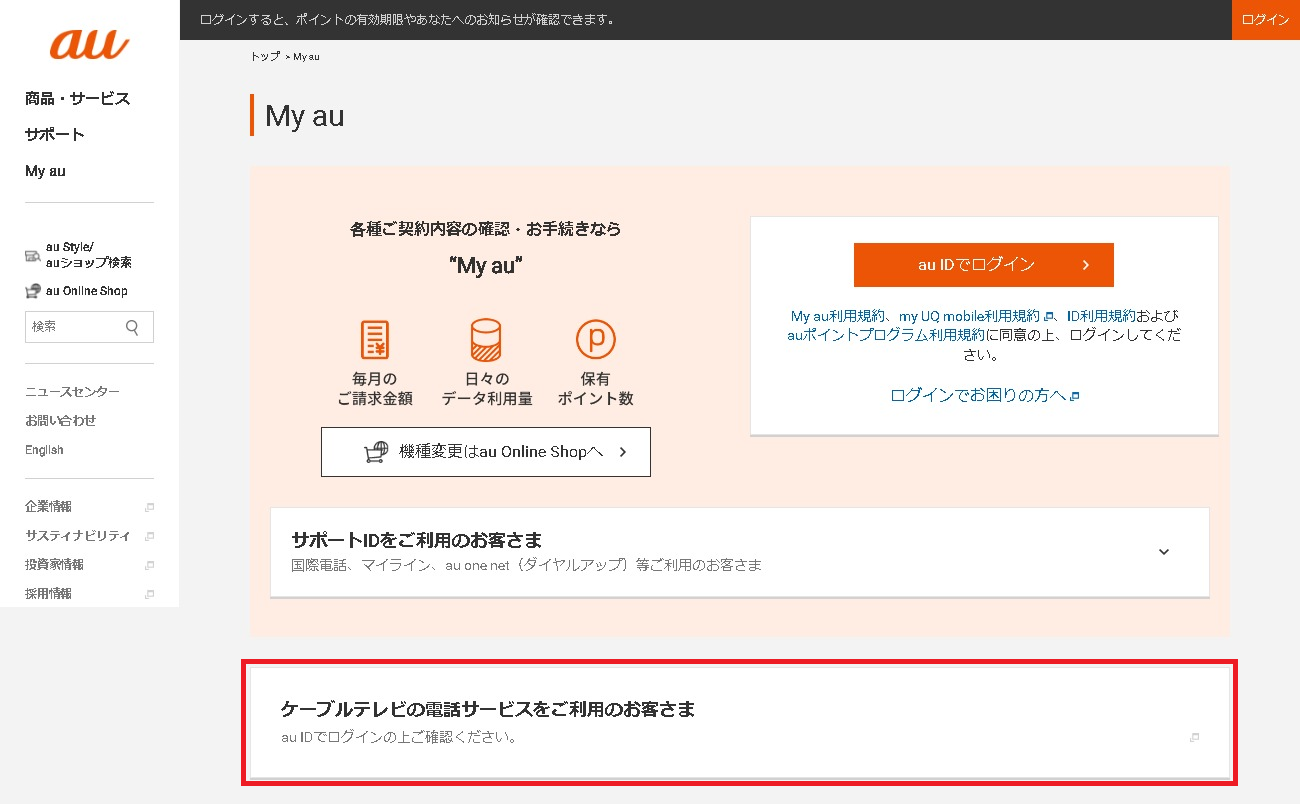
Task: Open au Online Shop sidebar link
Action: (87, 291)
